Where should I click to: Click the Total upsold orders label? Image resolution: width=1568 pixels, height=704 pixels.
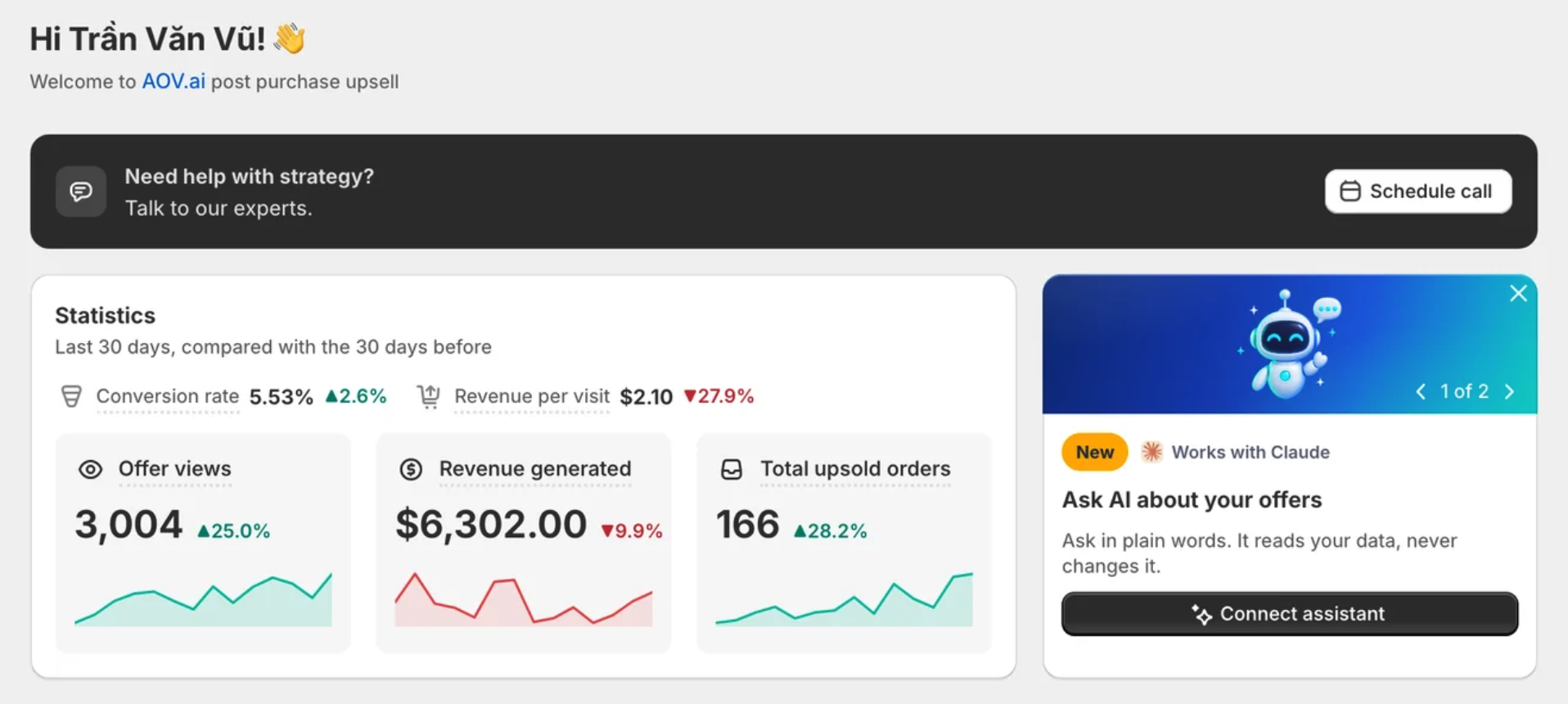(855, 469)
